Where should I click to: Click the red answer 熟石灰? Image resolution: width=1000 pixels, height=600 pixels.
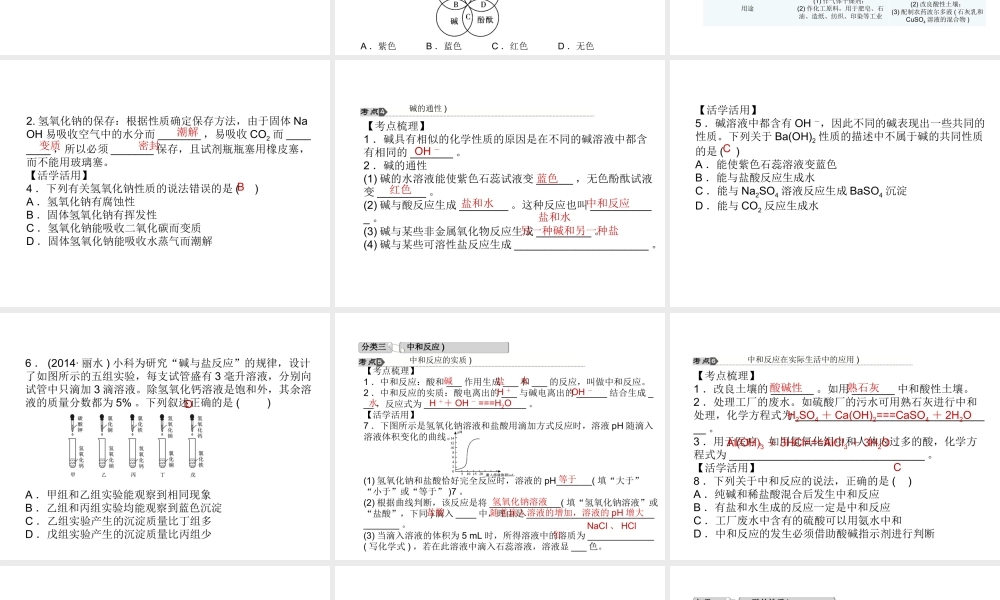pyautogui.click(x=864, y=388)
